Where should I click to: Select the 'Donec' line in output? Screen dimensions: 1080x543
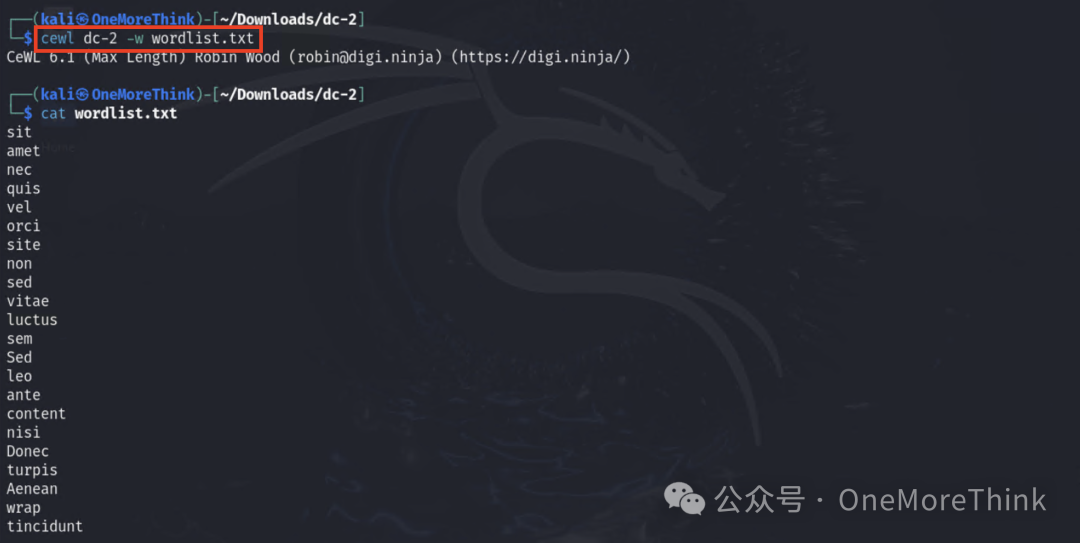click(28, 451)
